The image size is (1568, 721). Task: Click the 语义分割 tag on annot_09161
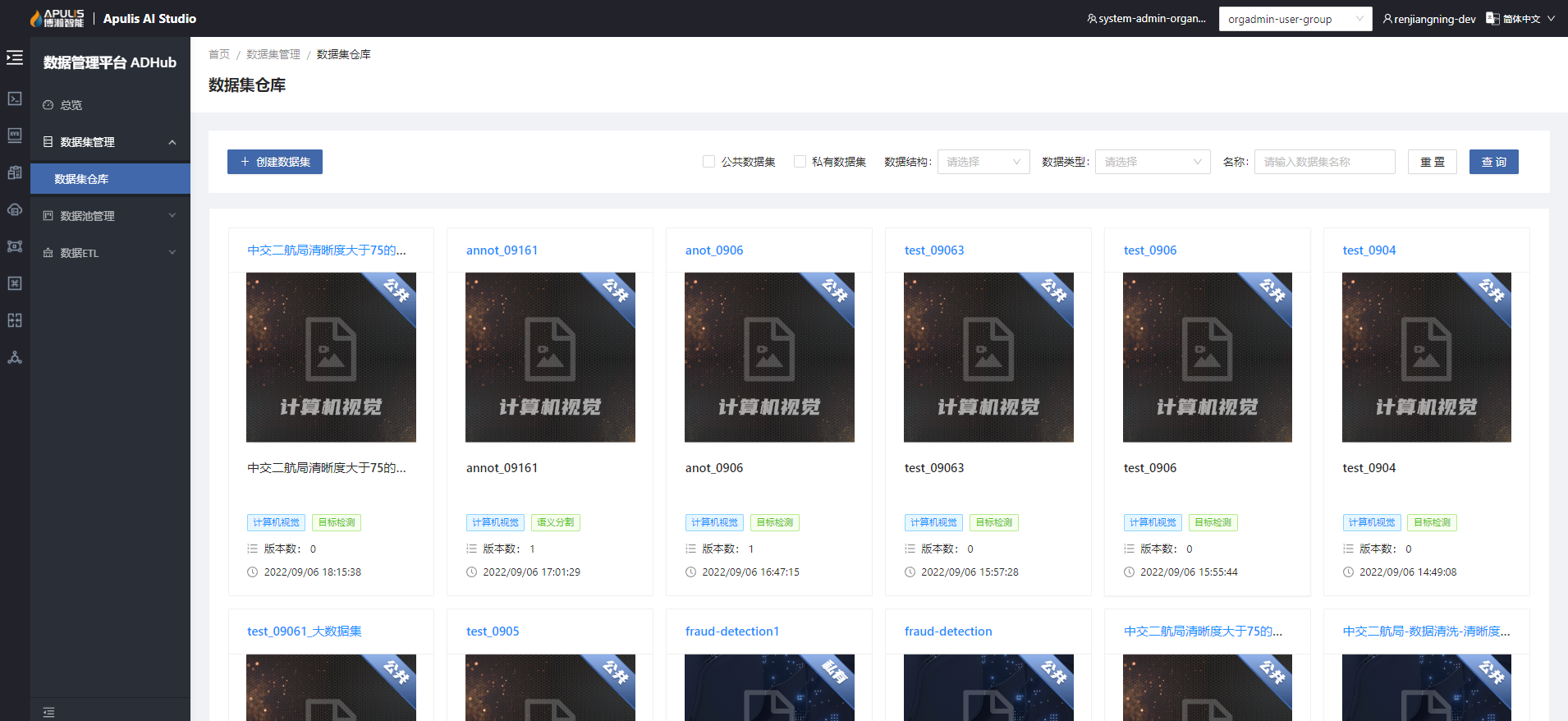[556, 522]
